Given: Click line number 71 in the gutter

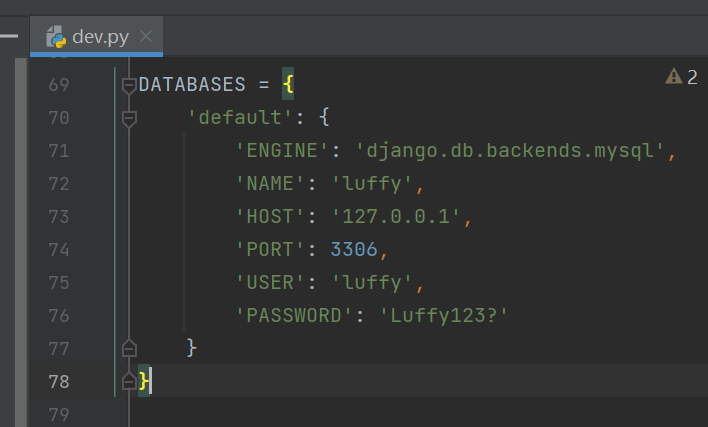Looking at the screenshot, I should pos(58,151).
